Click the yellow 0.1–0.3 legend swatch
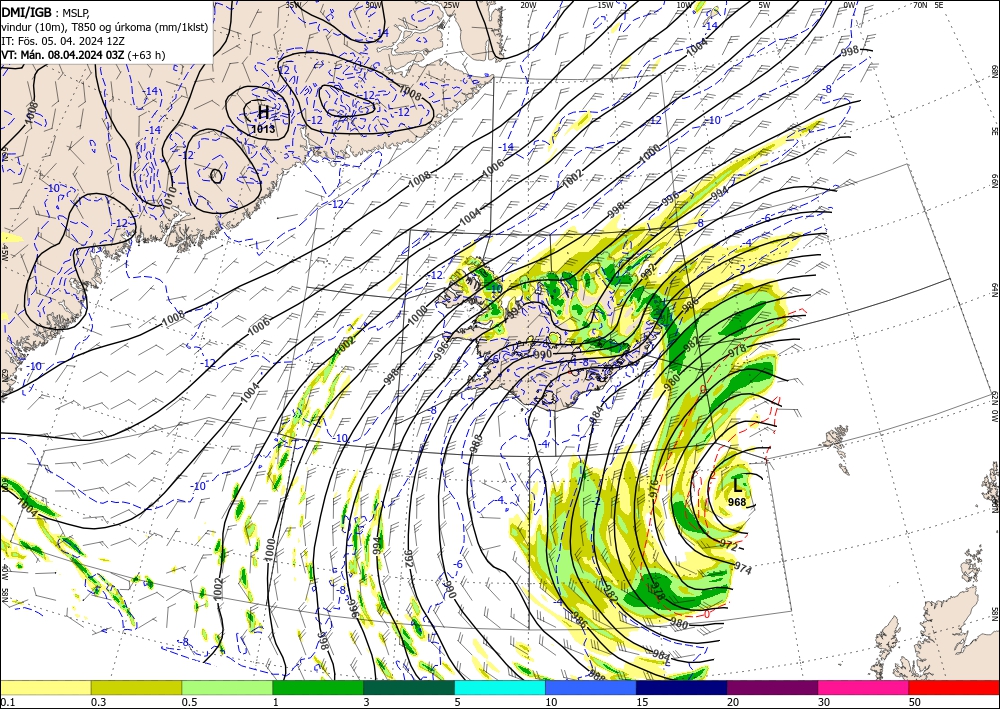This screenshot has height=709, width=1000. [46, 687]
